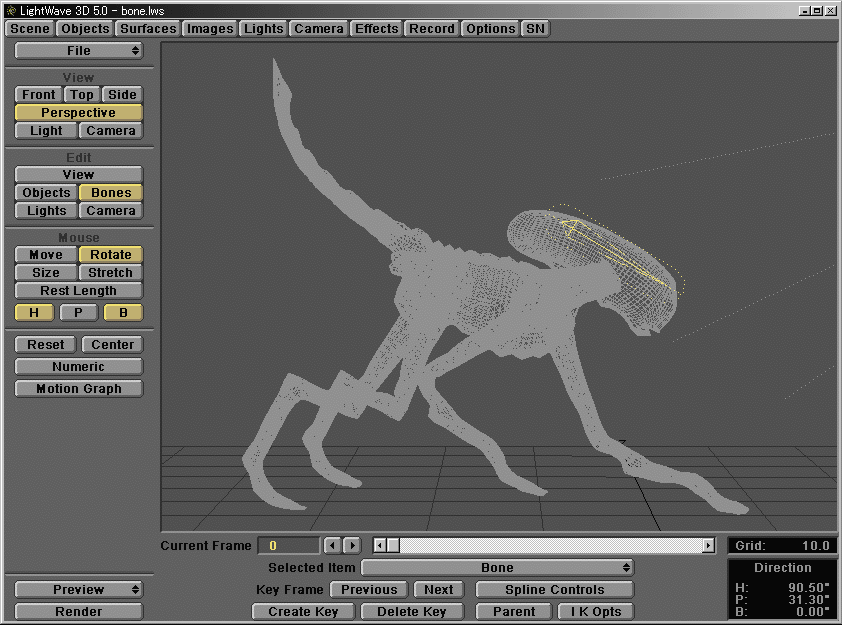Click the Current Frame input field
This screenshot has height=625, width=842.
(288, 545)
